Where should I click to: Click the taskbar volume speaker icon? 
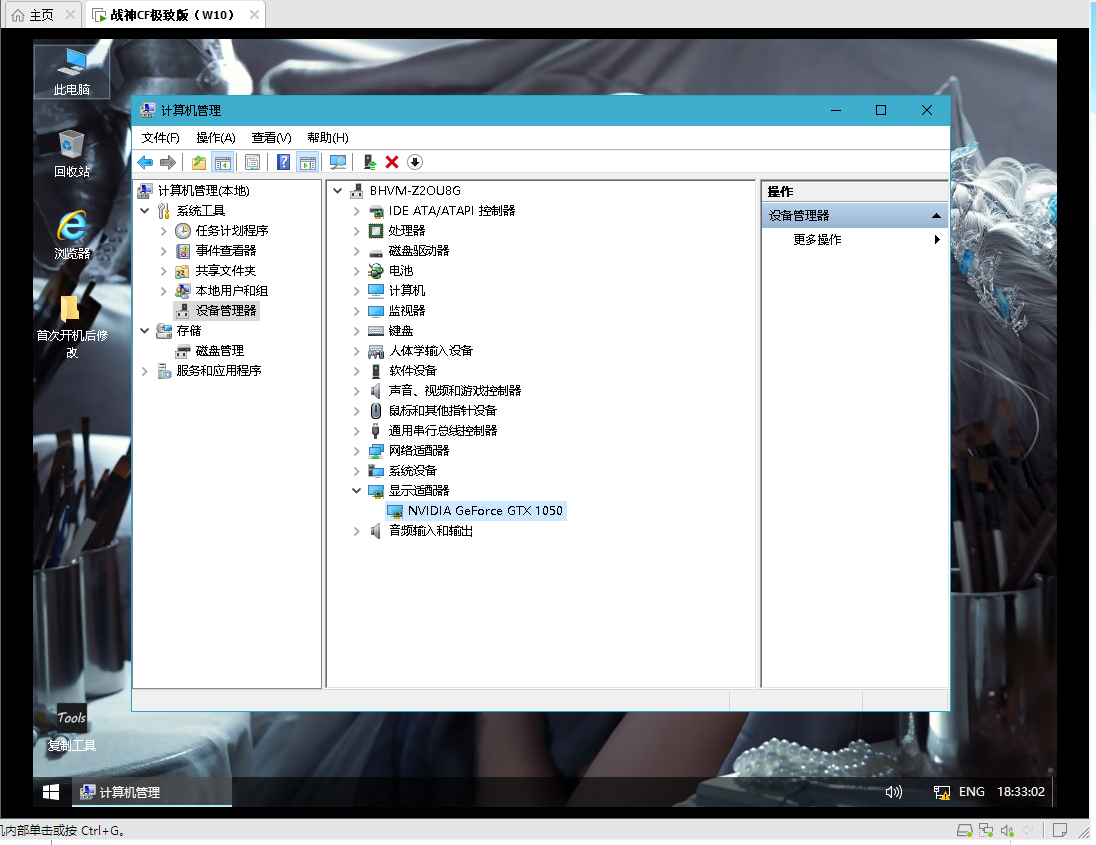893,792
